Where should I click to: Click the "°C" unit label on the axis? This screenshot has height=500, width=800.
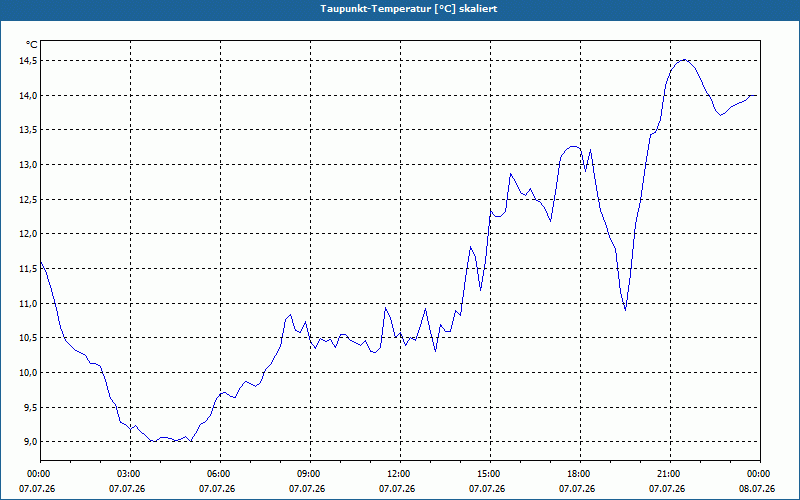click(32, 45)
